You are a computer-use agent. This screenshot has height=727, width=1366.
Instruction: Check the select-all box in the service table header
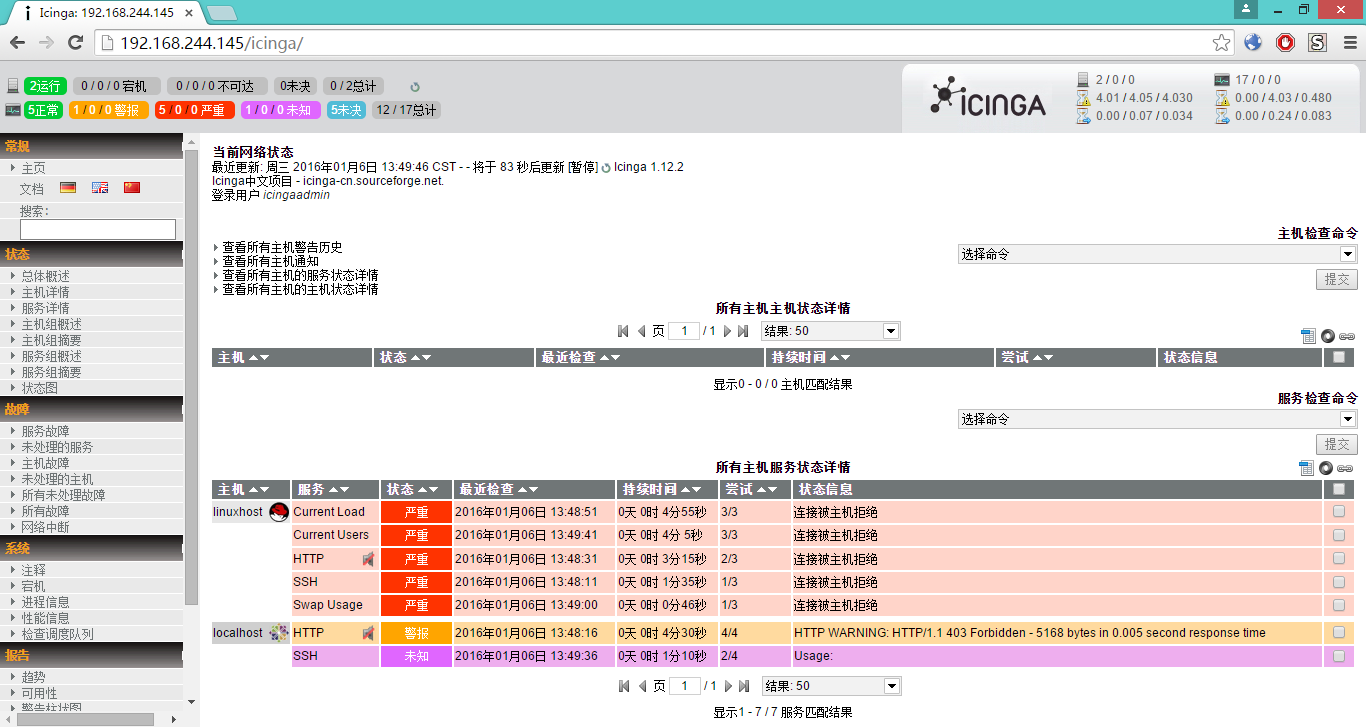click(1338, 489)
